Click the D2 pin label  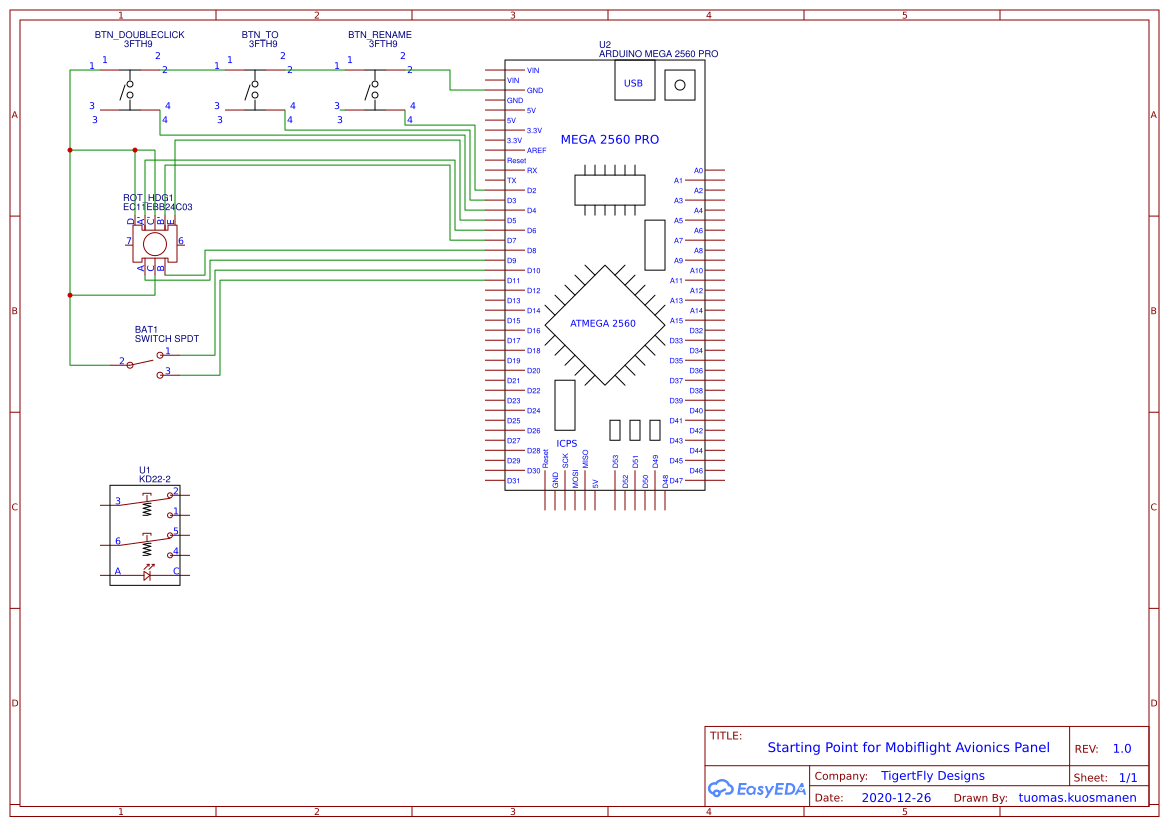(532, 191)
